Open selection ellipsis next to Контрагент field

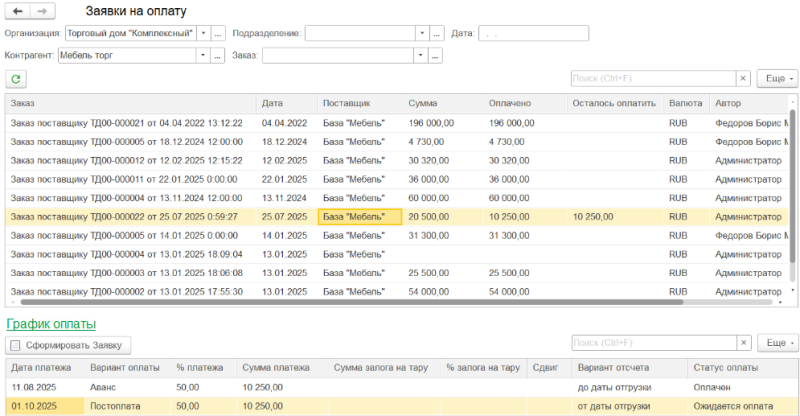coord(219,55)
